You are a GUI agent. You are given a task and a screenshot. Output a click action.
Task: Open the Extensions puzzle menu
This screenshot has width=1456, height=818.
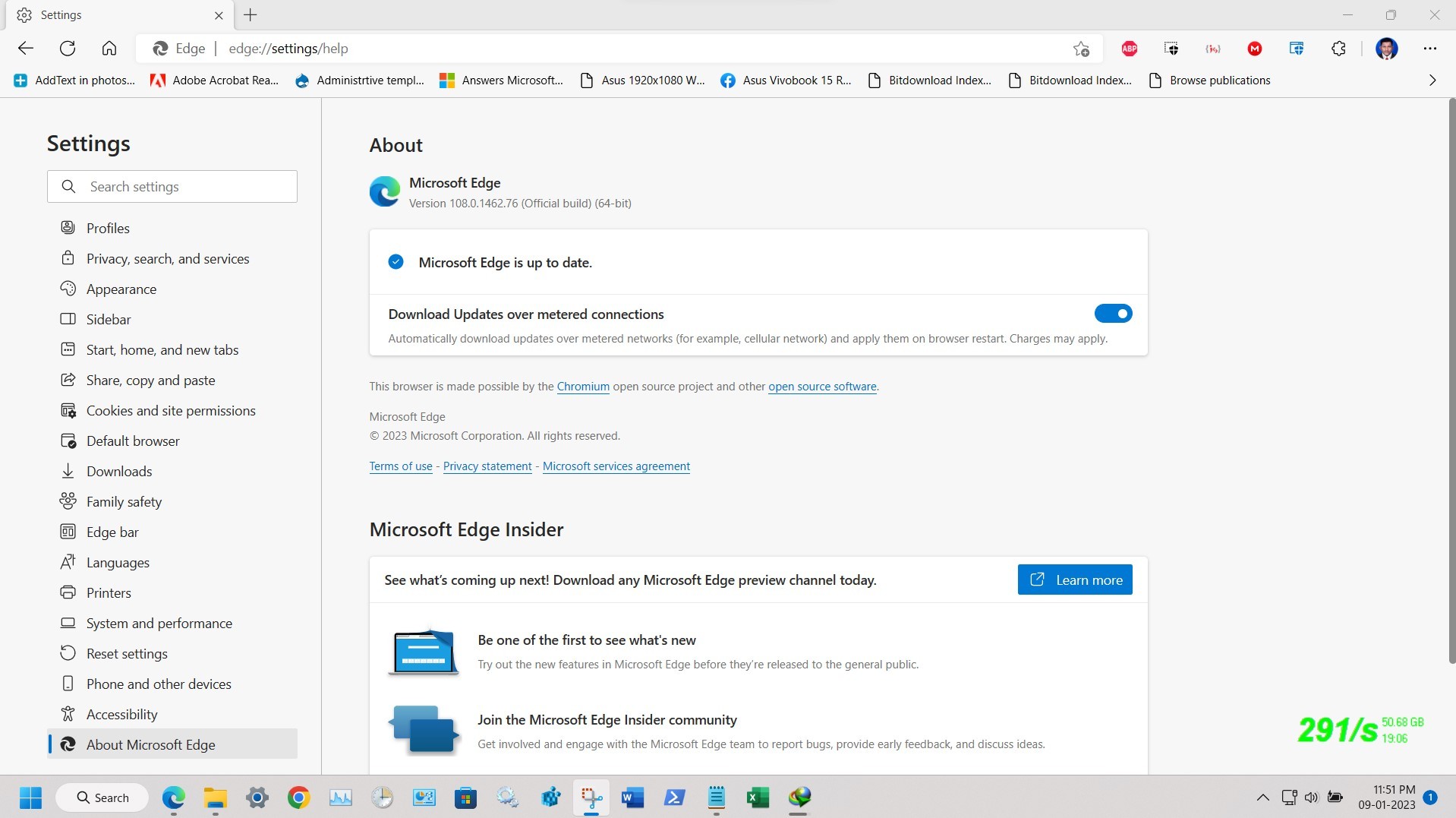click(x=1338, y=49)
